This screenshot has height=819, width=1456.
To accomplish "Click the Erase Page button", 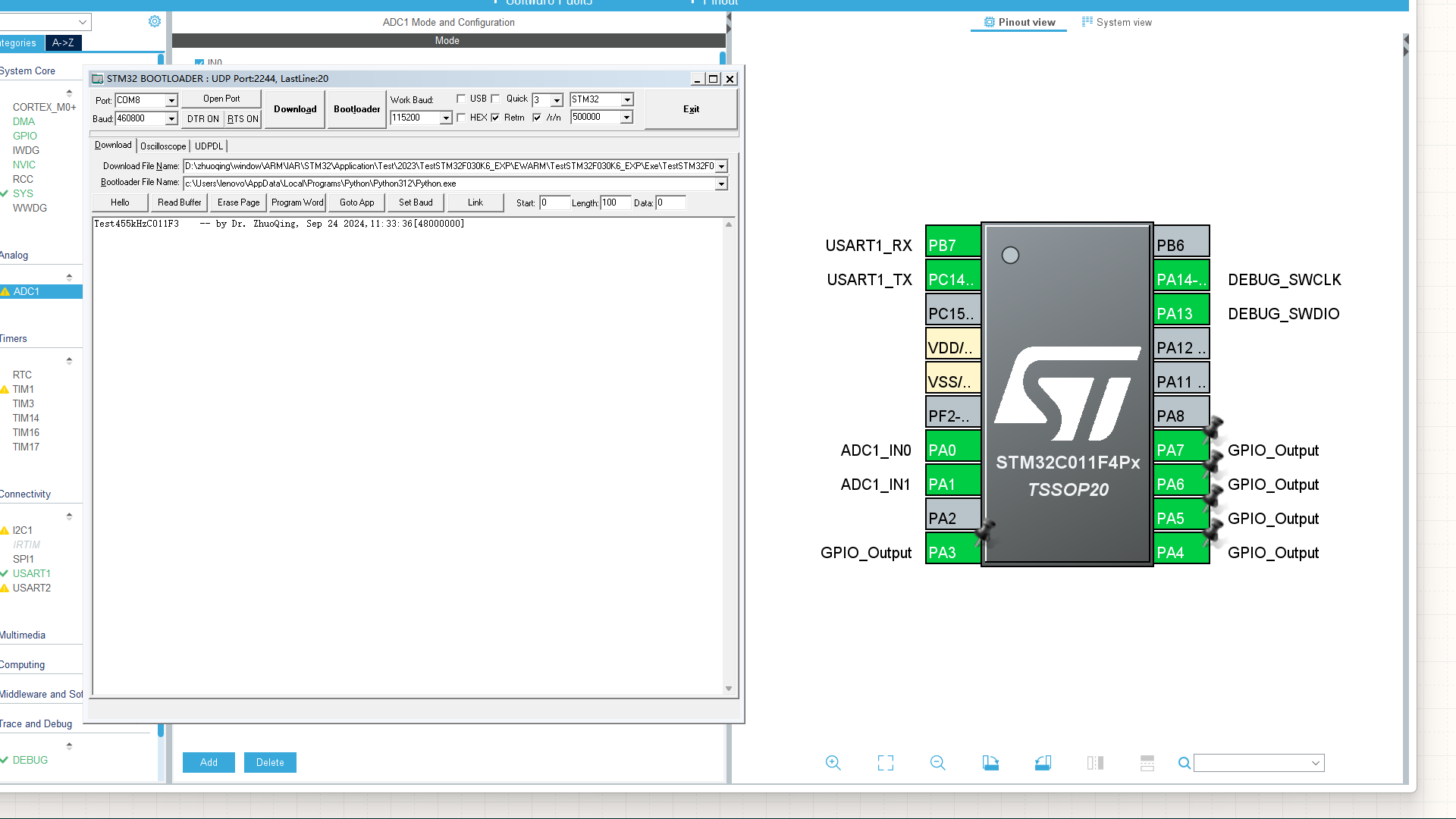I will (x=238, y=202).
